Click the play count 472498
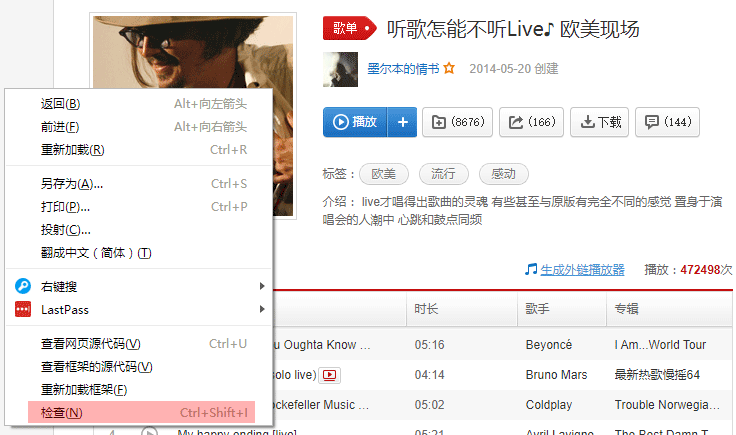The image size is (736, 435). [x=700, y=270]
